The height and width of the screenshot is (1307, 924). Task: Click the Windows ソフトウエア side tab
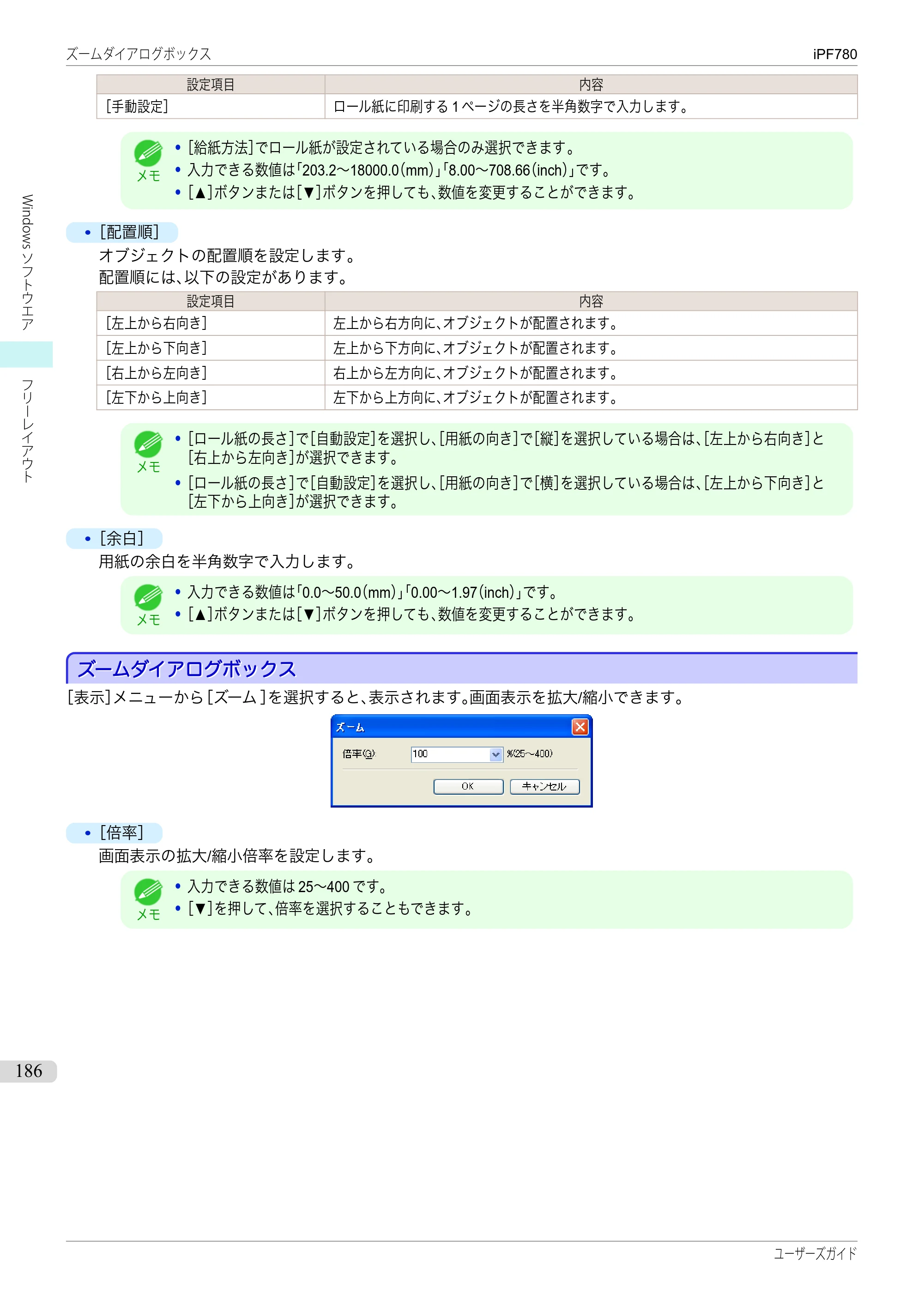(27, 262)
